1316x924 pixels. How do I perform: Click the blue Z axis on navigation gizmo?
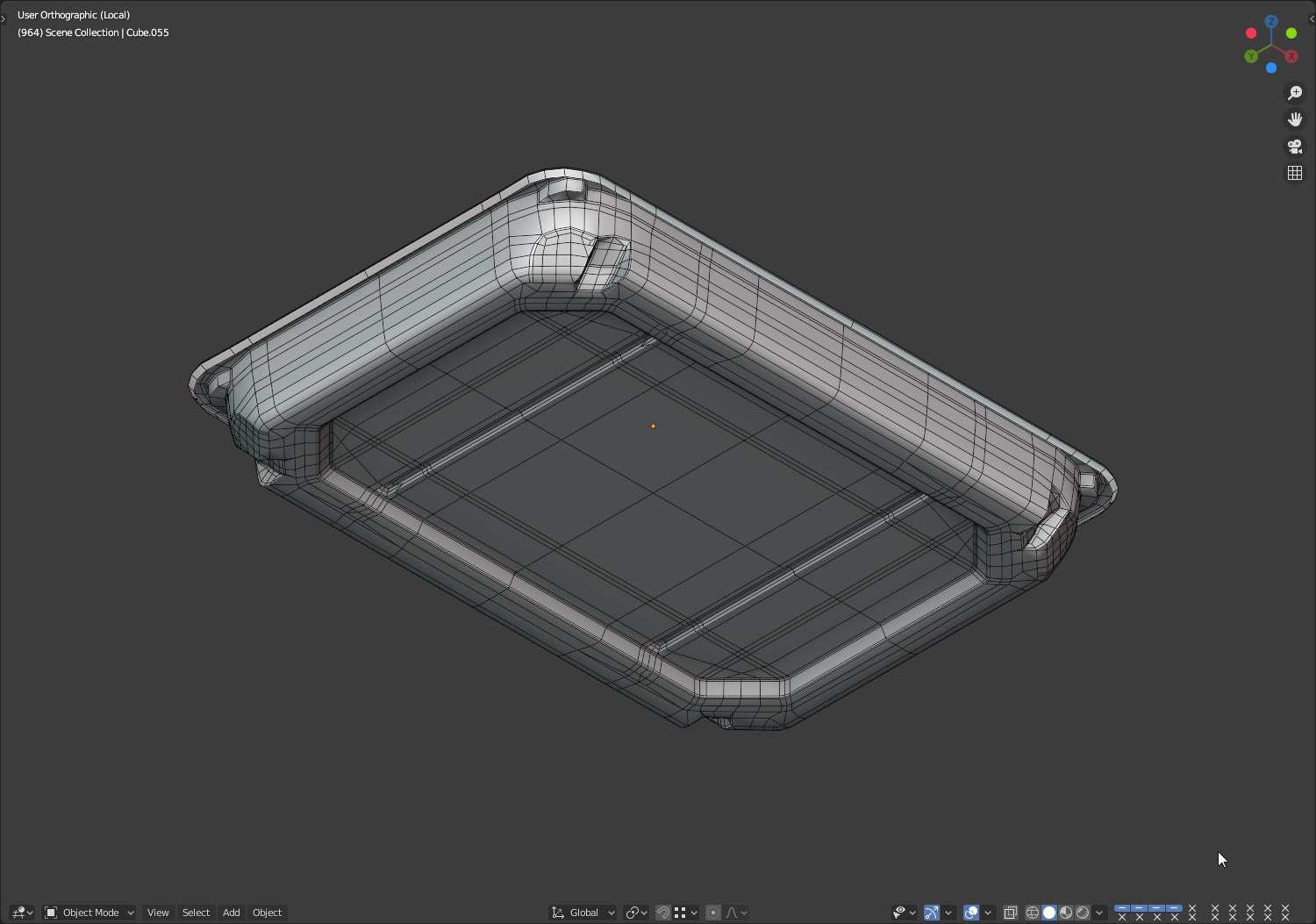pos(1271,21)
